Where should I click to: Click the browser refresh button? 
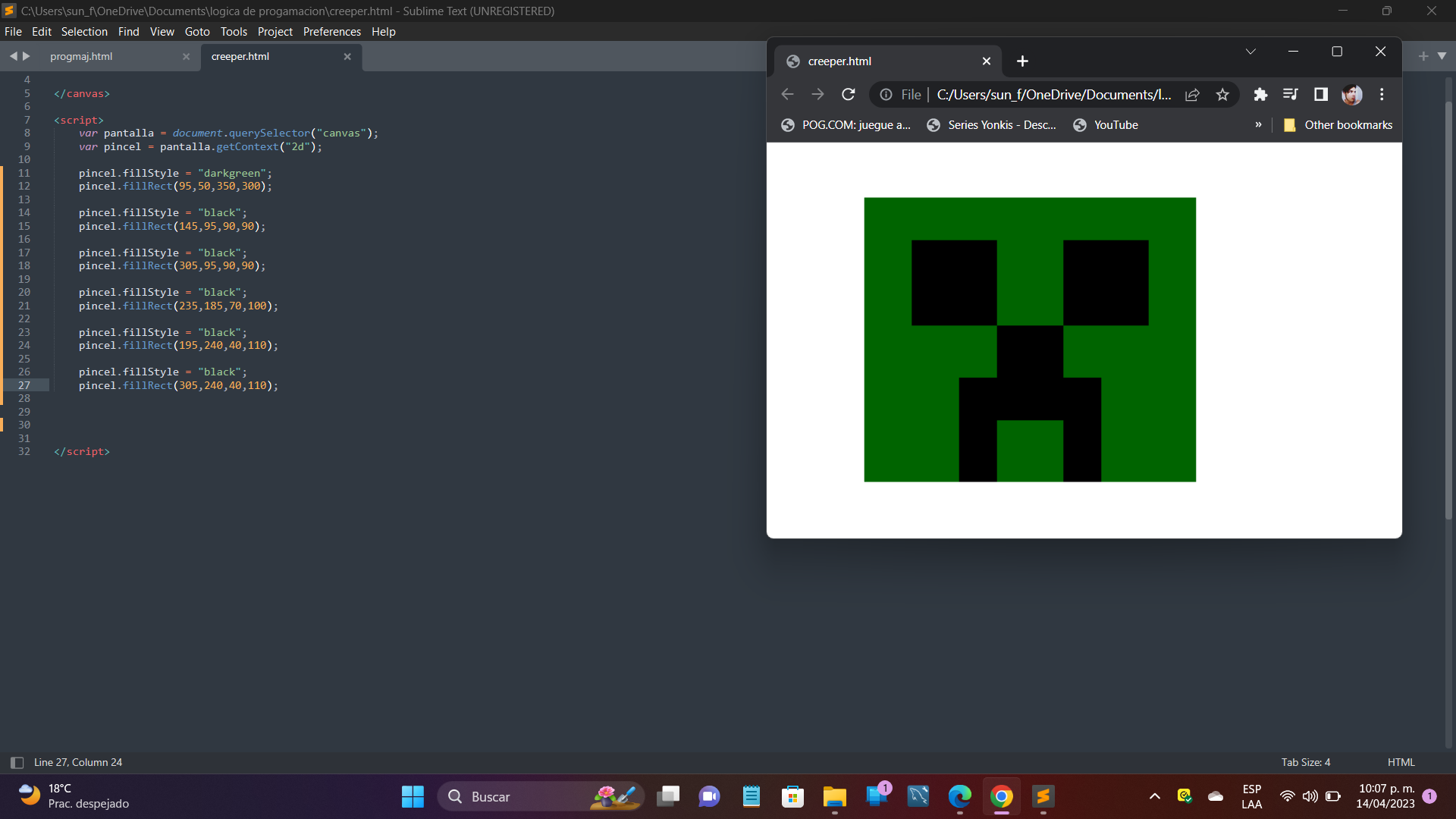pyautogui.click(x=847, y=93)
